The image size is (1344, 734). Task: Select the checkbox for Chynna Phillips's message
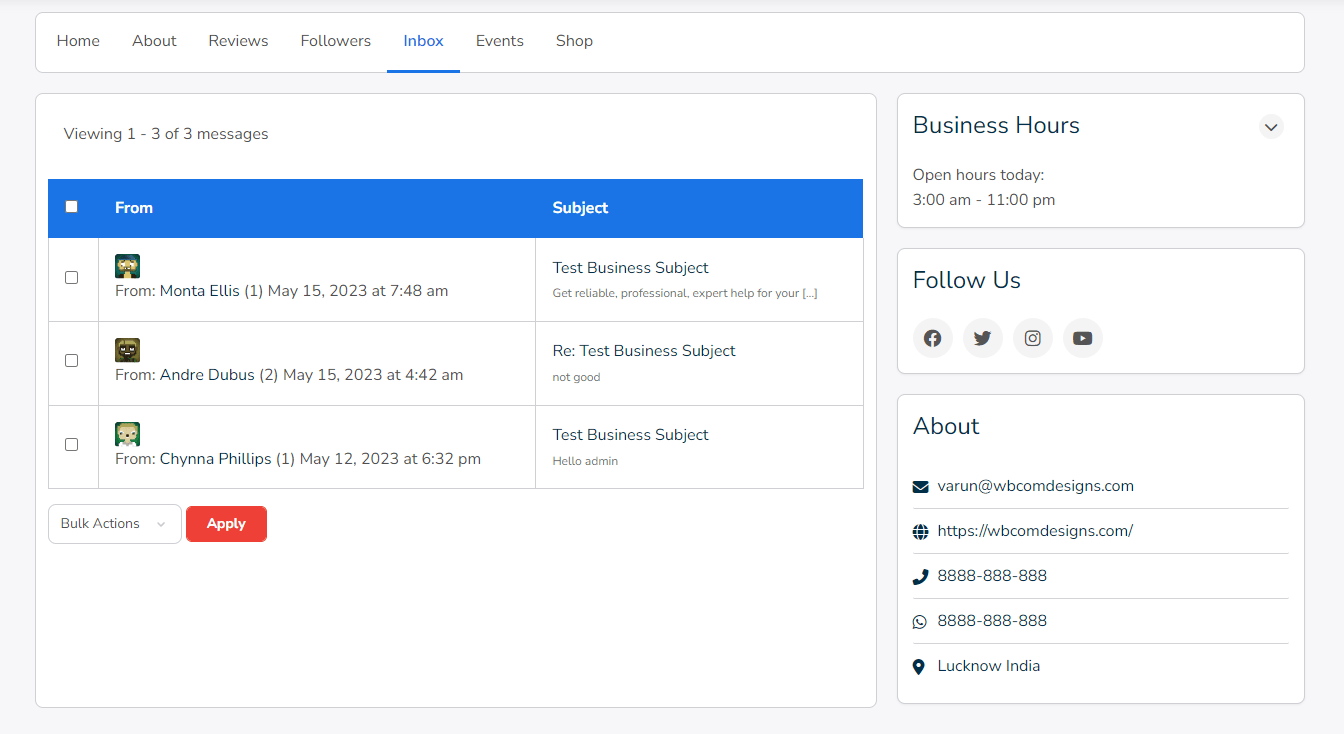click(x=71, y=445)
